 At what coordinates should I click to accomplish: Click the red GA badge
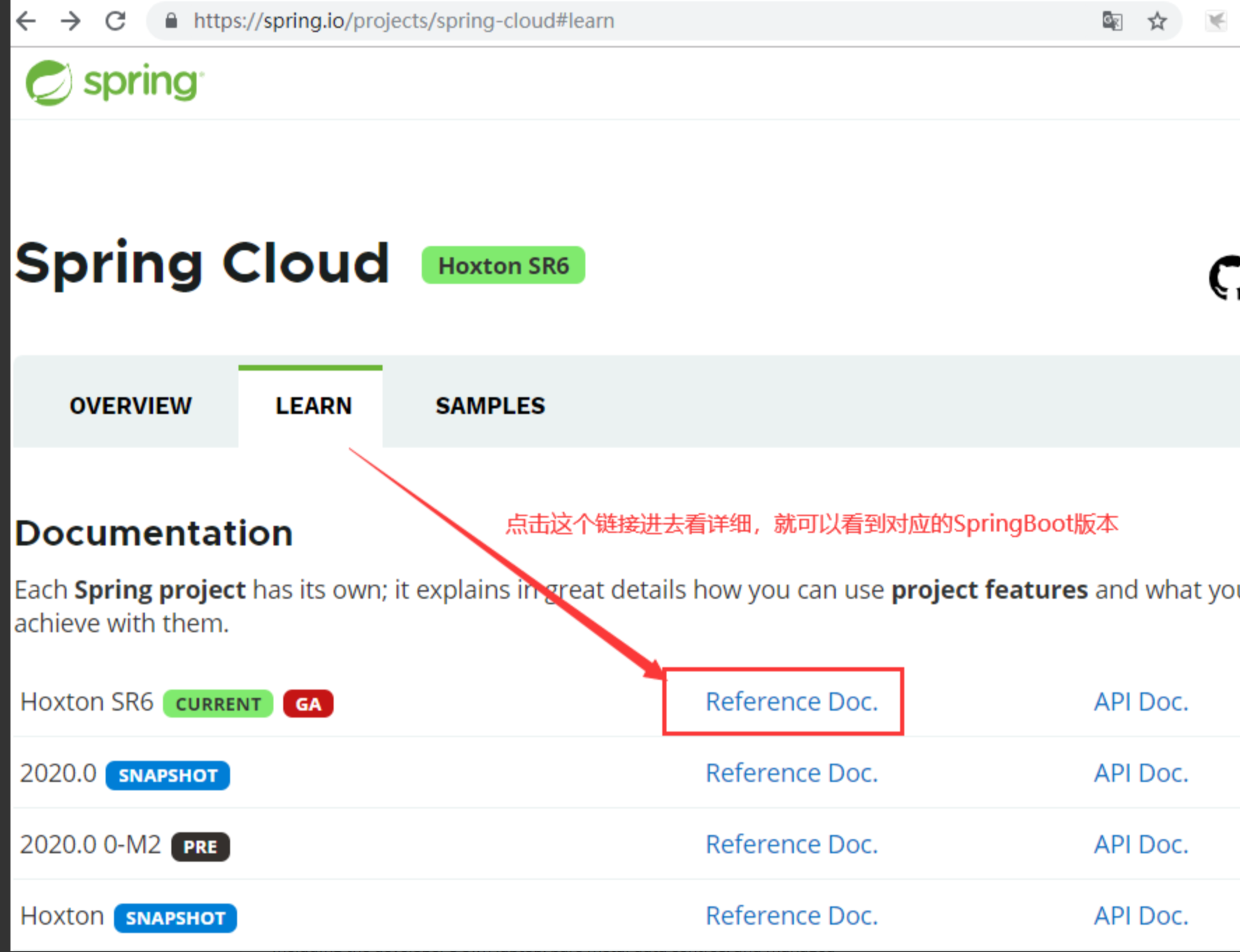[308, 704]
